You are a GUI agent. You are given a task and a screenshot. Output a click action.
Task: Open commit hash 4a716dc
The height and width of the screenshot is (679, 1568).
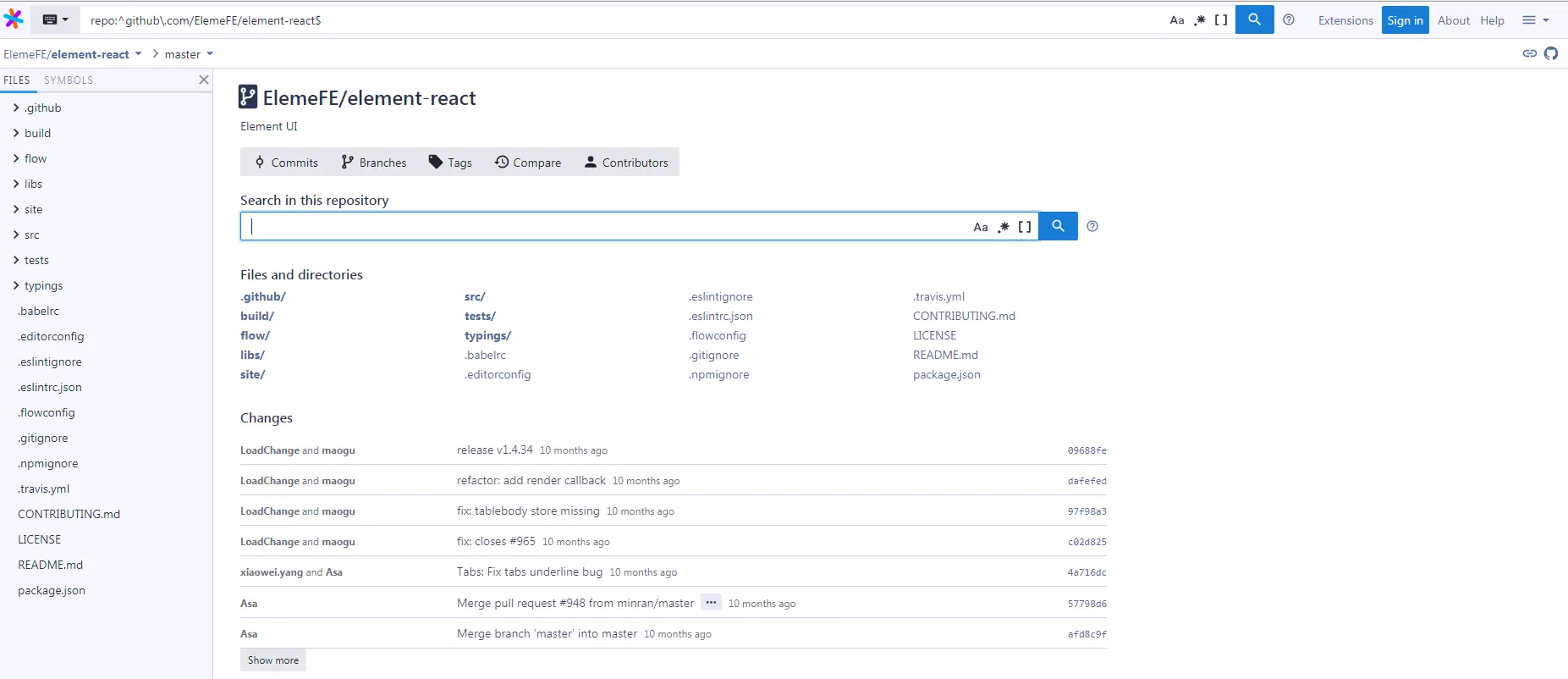[1087, 572]
